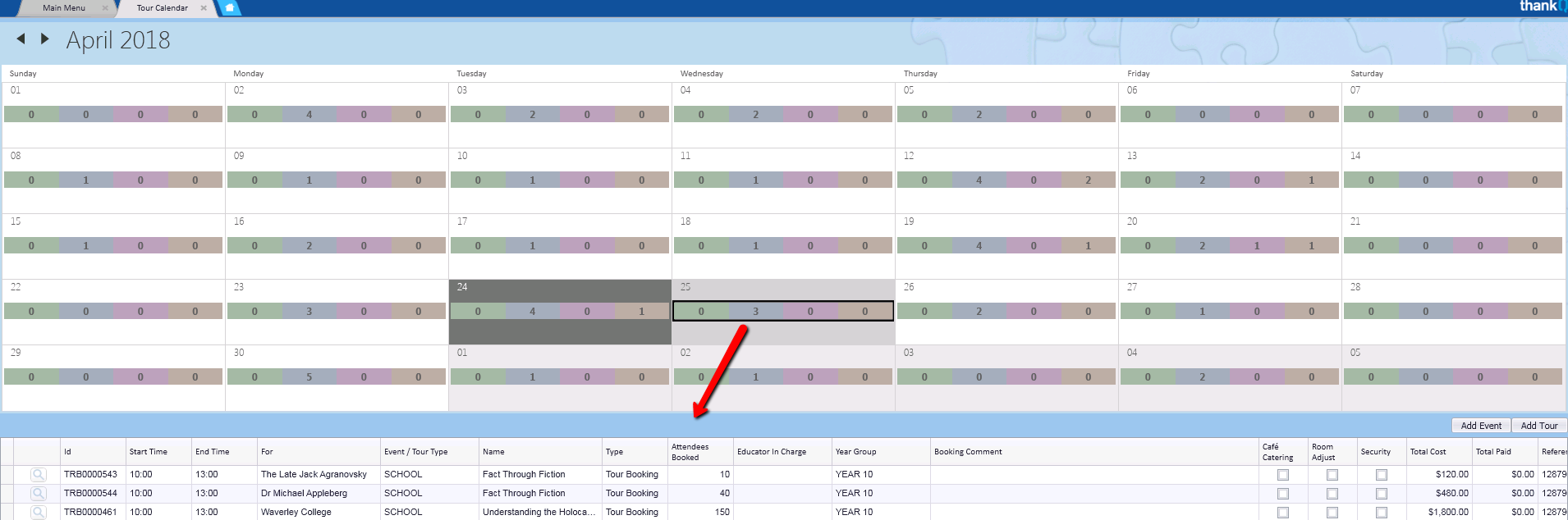
Task: Tick Café Catering checkbox for the $120.00 booking
Action: point(1283,475)
